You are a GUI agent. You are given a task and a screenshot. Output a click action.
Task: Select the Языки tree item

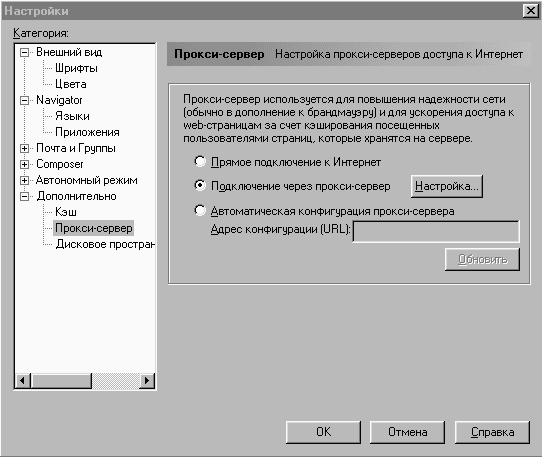click(x=72, y=116)
